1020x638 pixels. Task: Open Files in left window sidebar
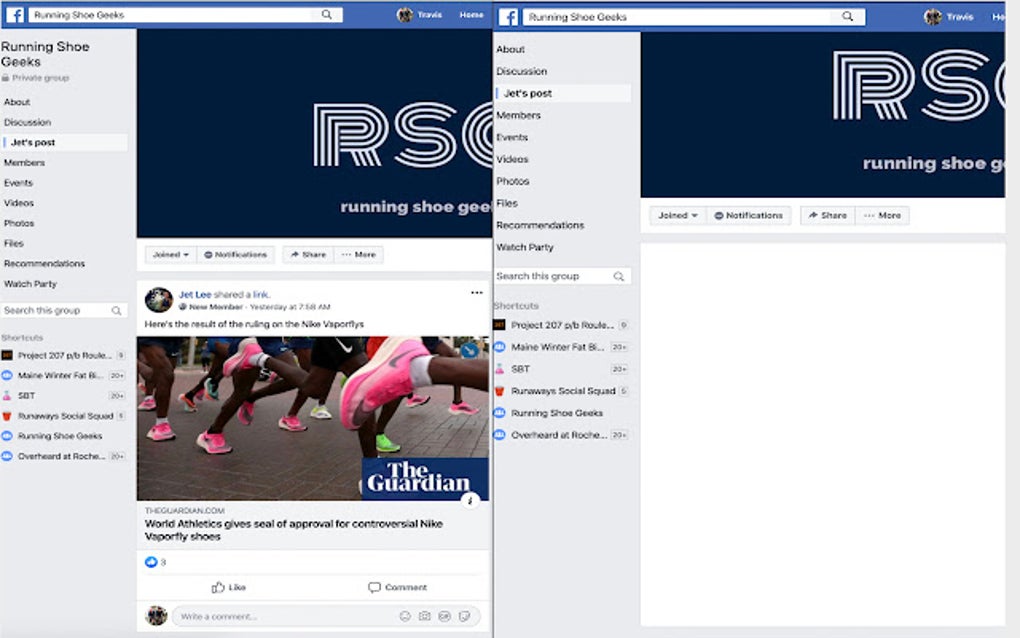(x=14, y=243)
